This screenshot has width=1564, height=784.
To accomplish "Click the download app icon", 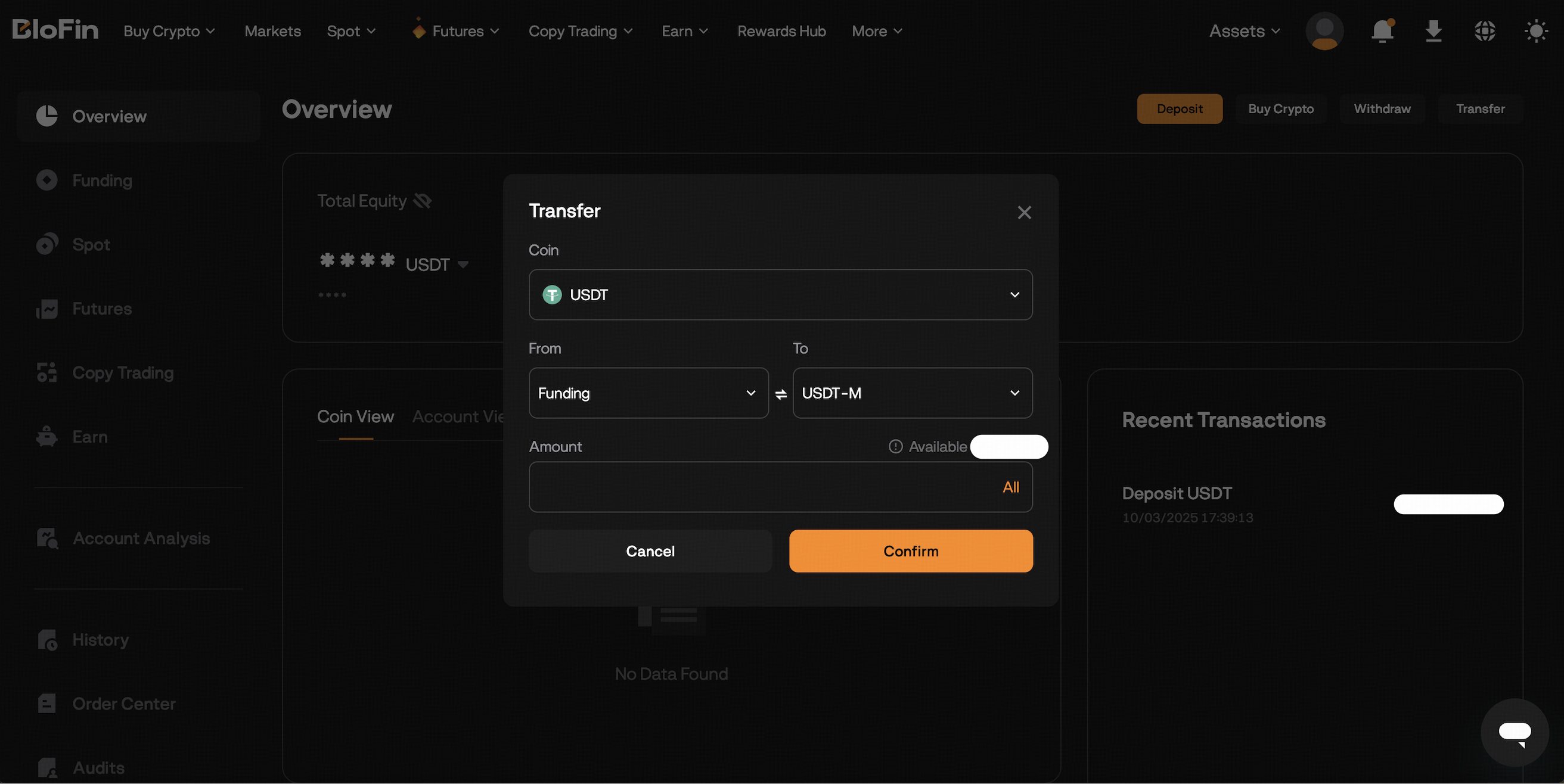I will [x=1433, y=30].
